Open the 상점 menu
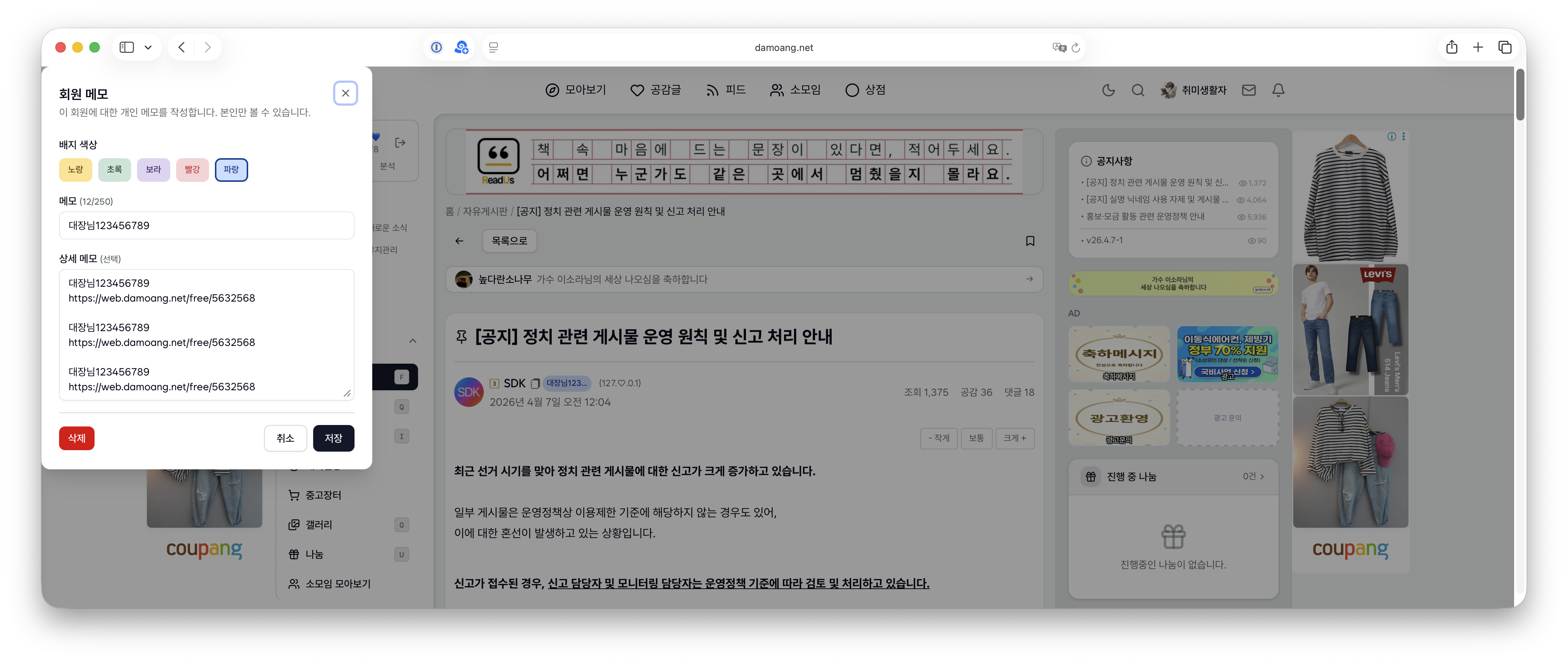The height and width of the screenshot is (663, 1568). pos(866,90)
